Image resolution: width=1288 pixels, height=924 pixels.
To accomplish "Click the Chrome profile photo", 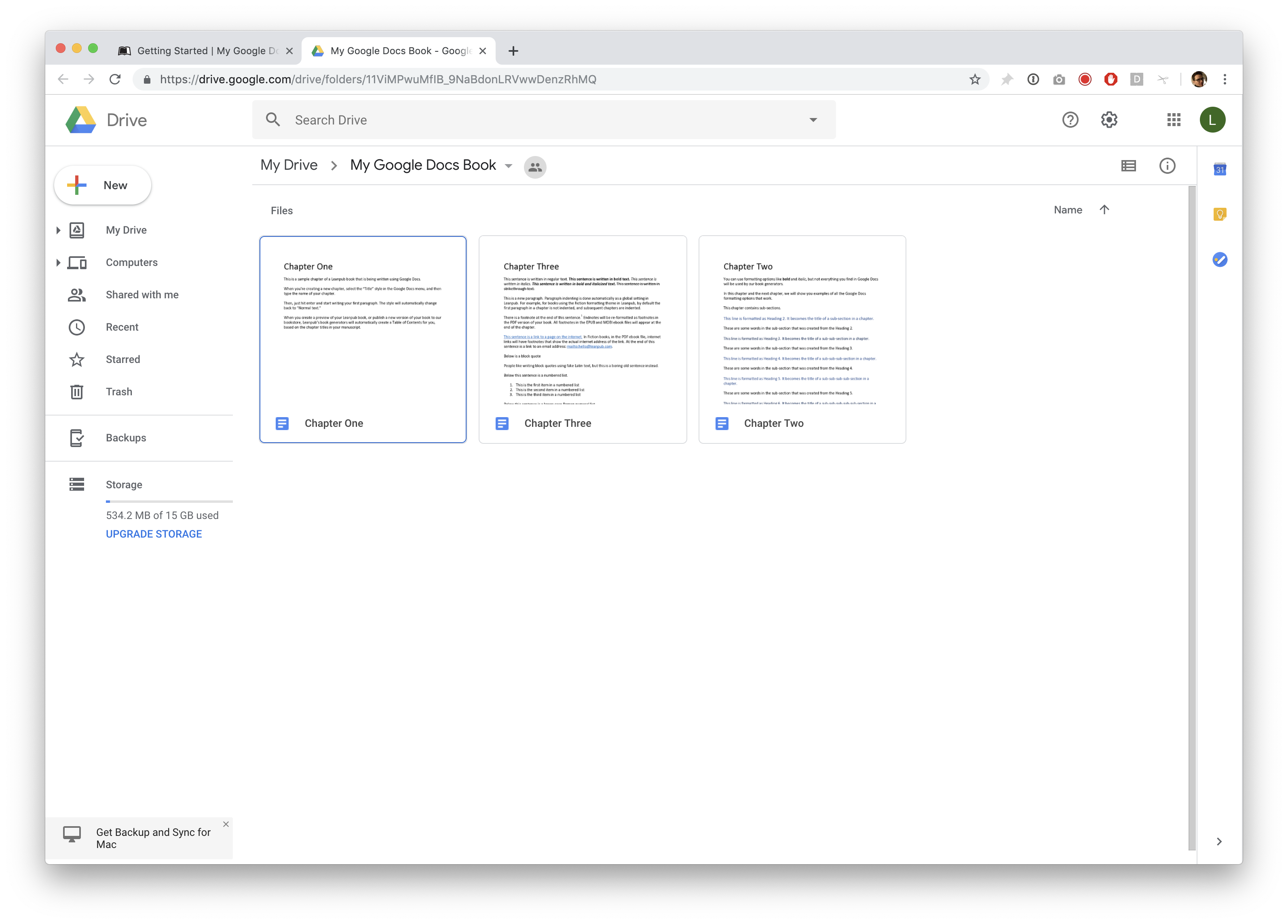I will click(1199, 80).
